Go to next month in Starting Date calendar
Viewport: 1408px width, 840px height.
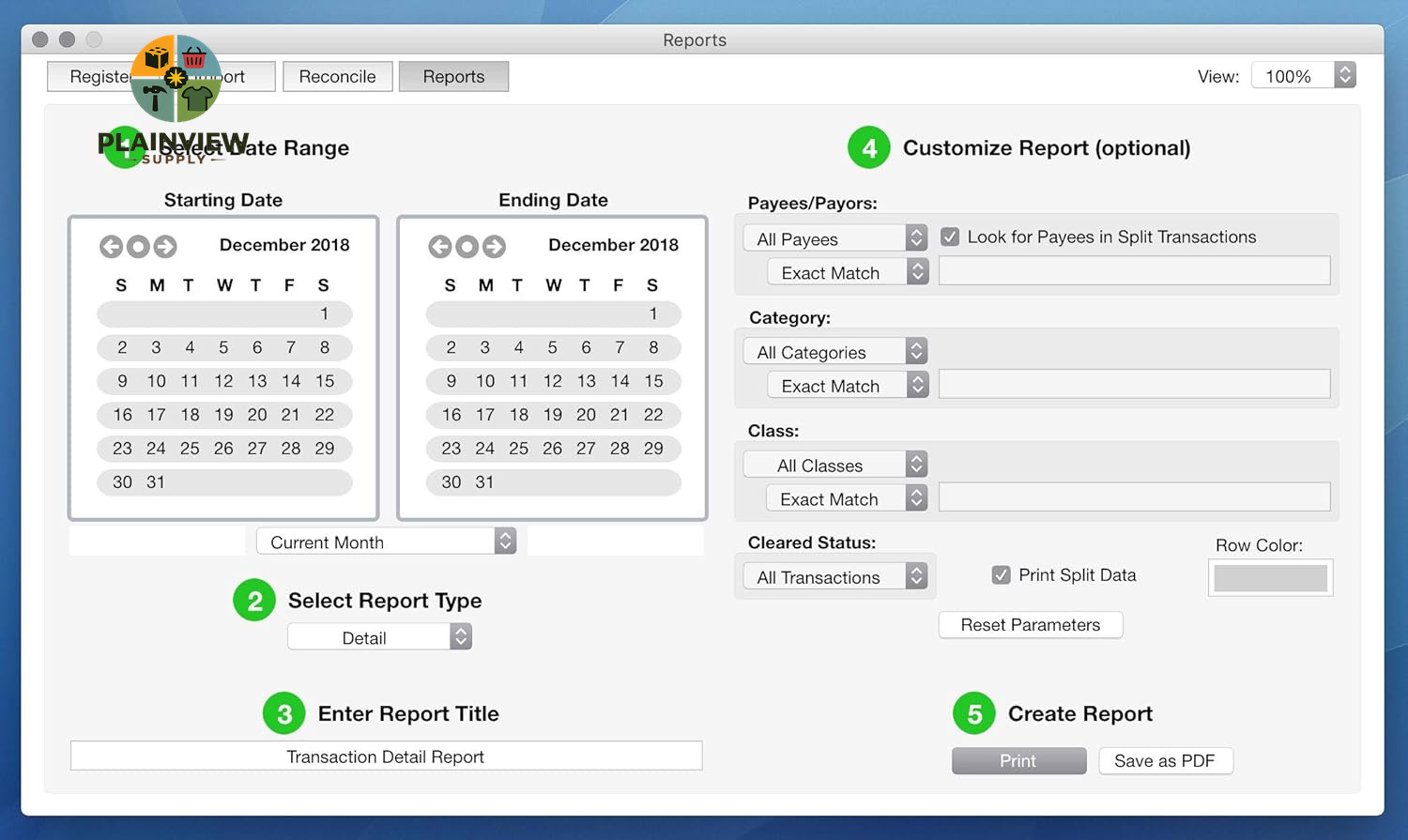click(x=165, y=246)
